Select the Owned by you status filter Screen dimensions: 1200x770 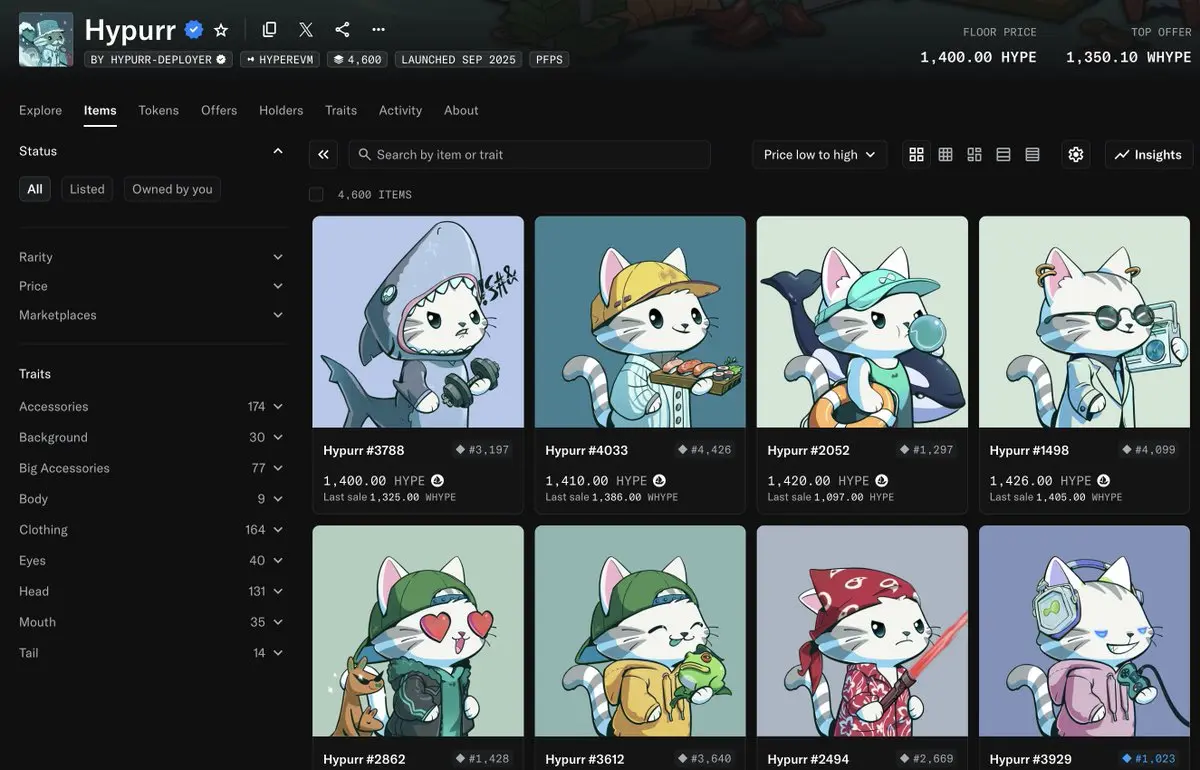[x=172, y=189]
